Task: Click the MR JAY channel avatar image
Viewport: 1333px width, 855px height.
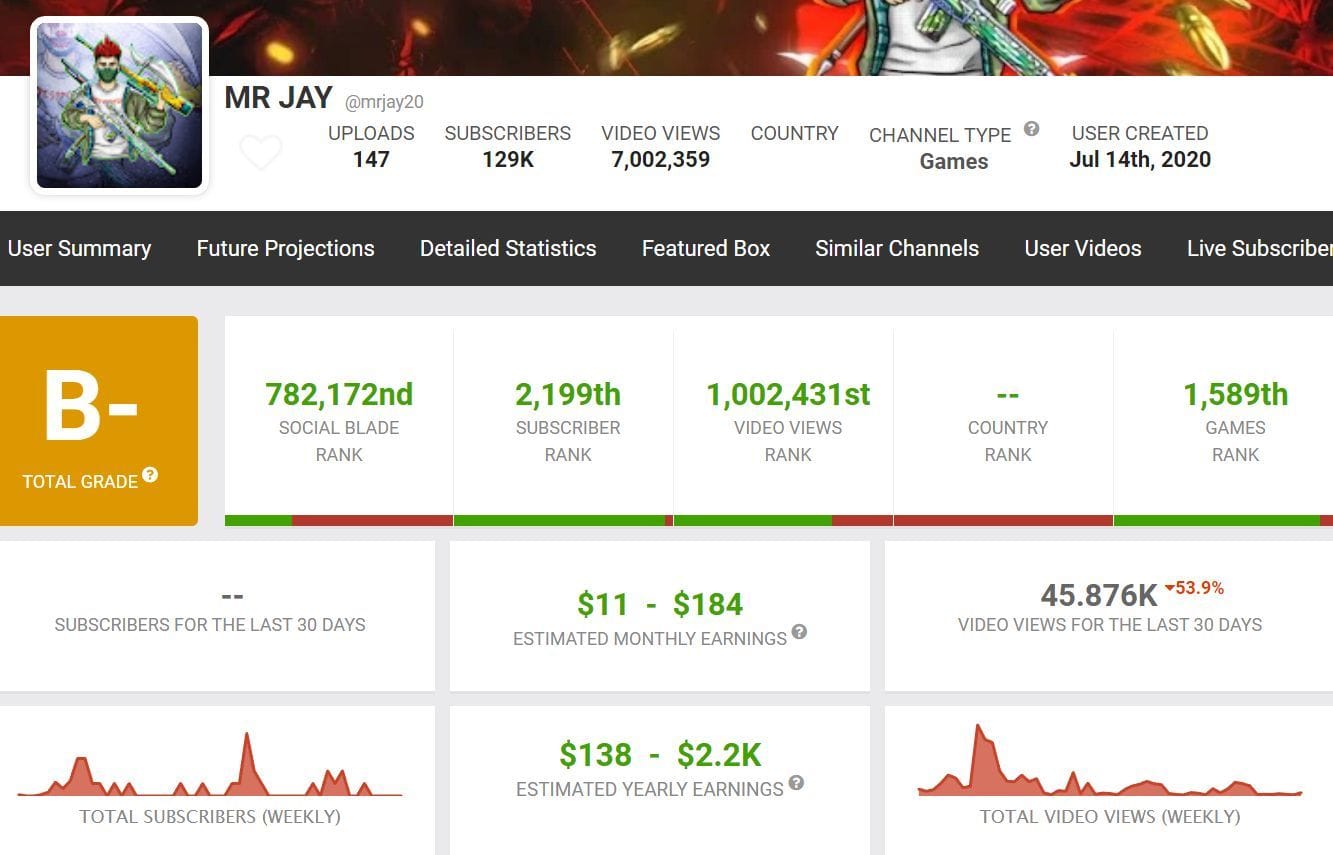Action: click(119, 105)
